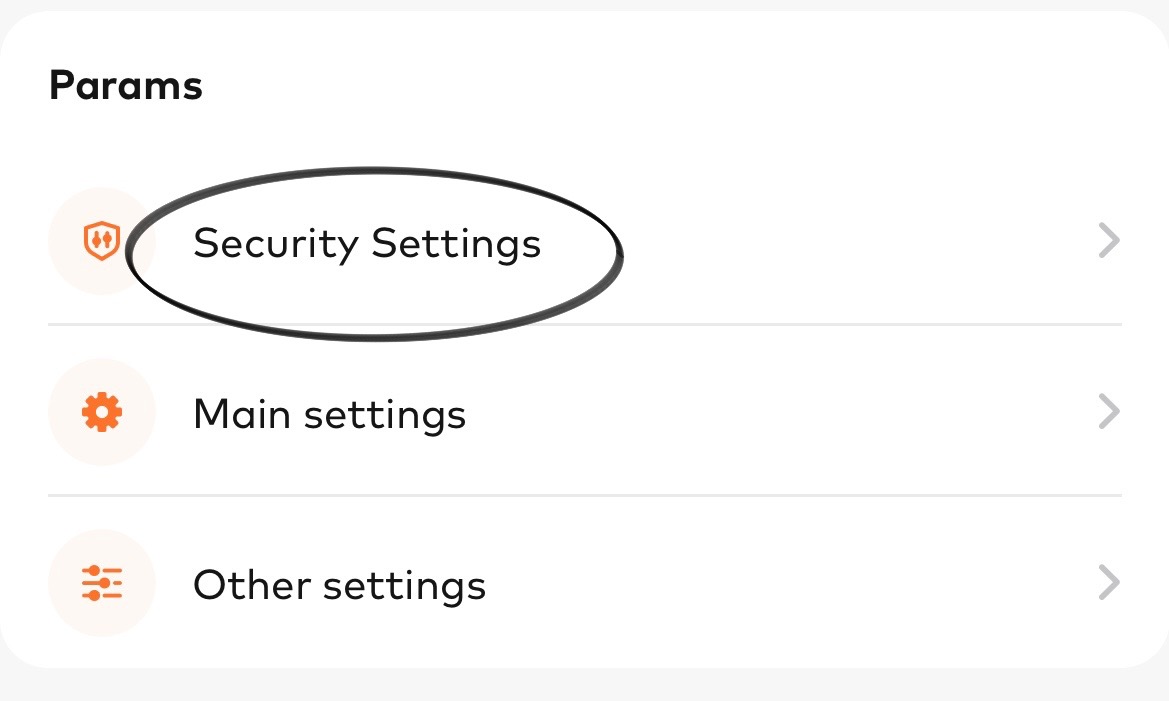This screenshot has height=701, width=1169.
Task: Click the pale circle behind the gear icon
Action: pyautogui.click(x=70, y=385)
